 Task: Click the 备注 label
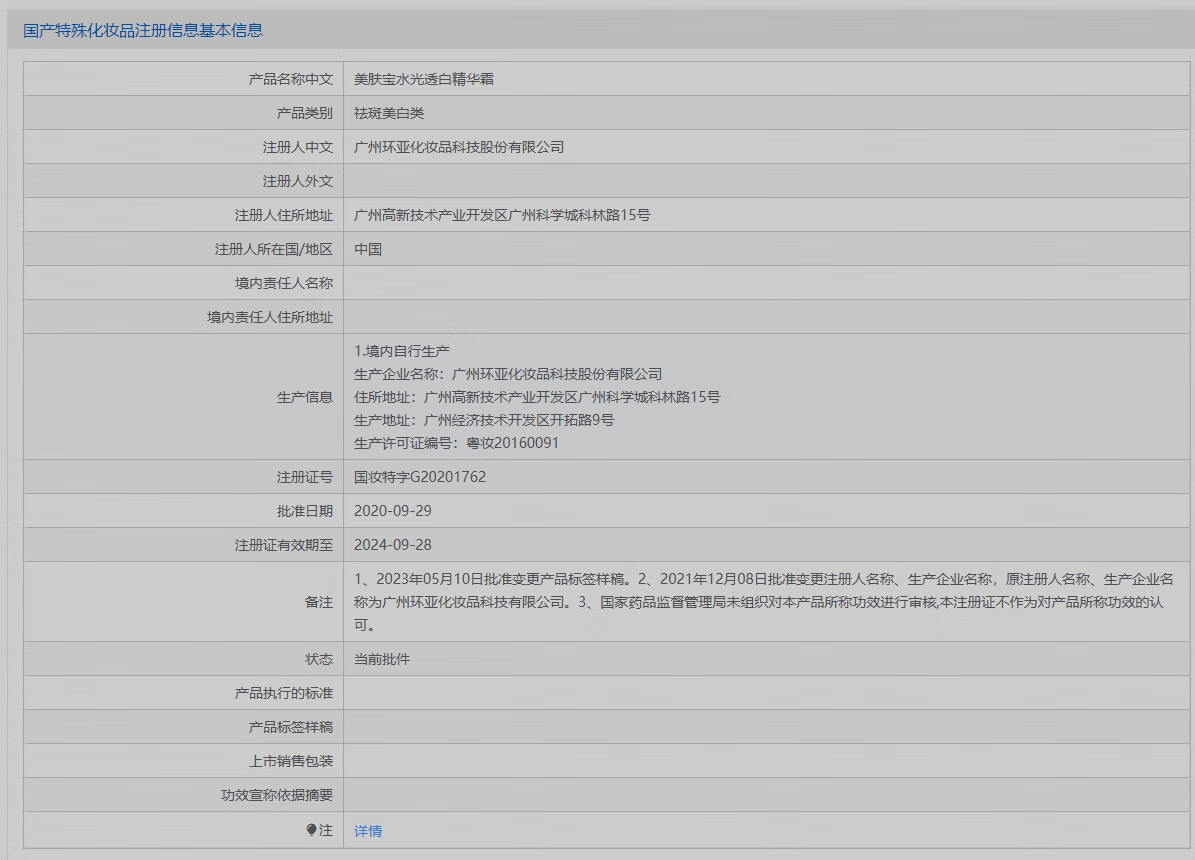(319, 602)
